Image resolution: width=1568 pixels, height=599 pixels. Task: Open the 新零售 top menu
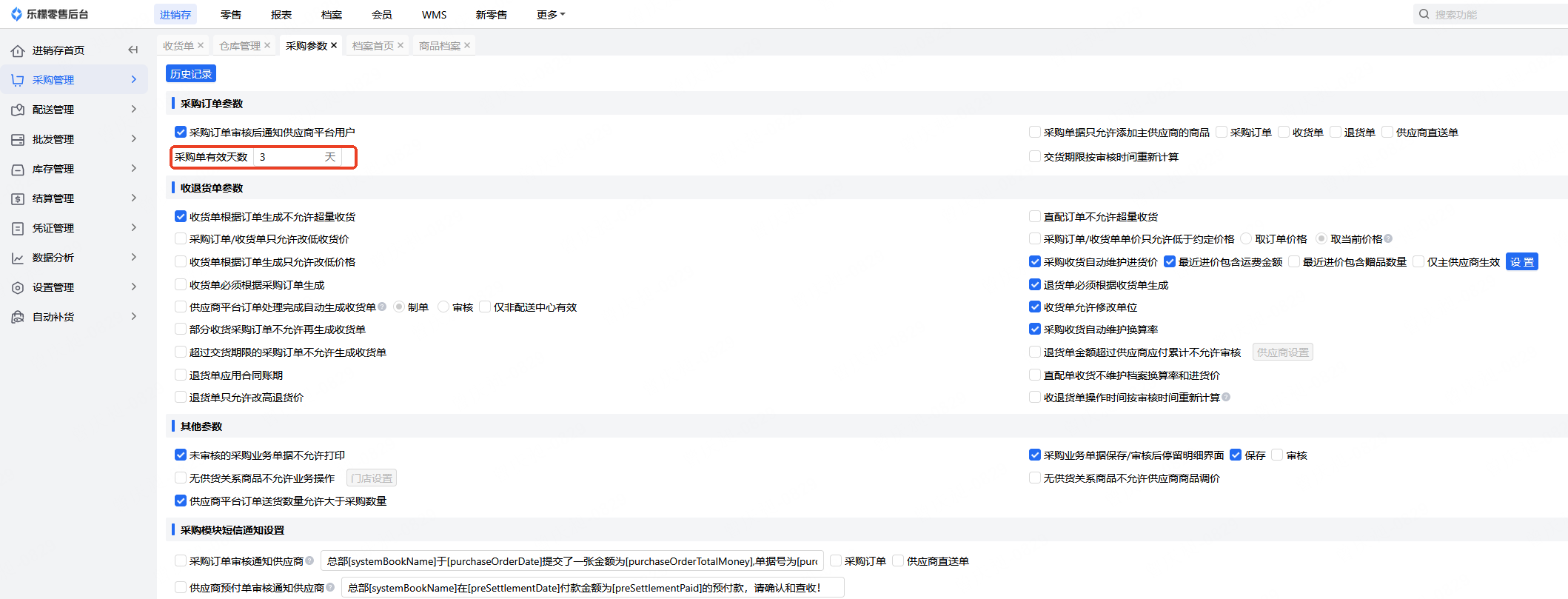pos(492,15)
